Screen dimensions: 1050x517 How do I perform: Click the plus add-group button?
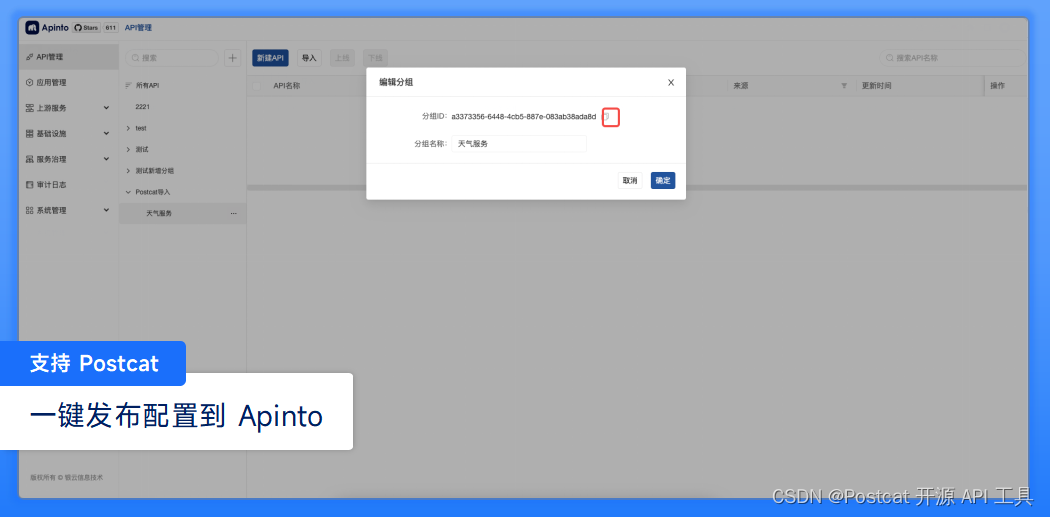232,58
